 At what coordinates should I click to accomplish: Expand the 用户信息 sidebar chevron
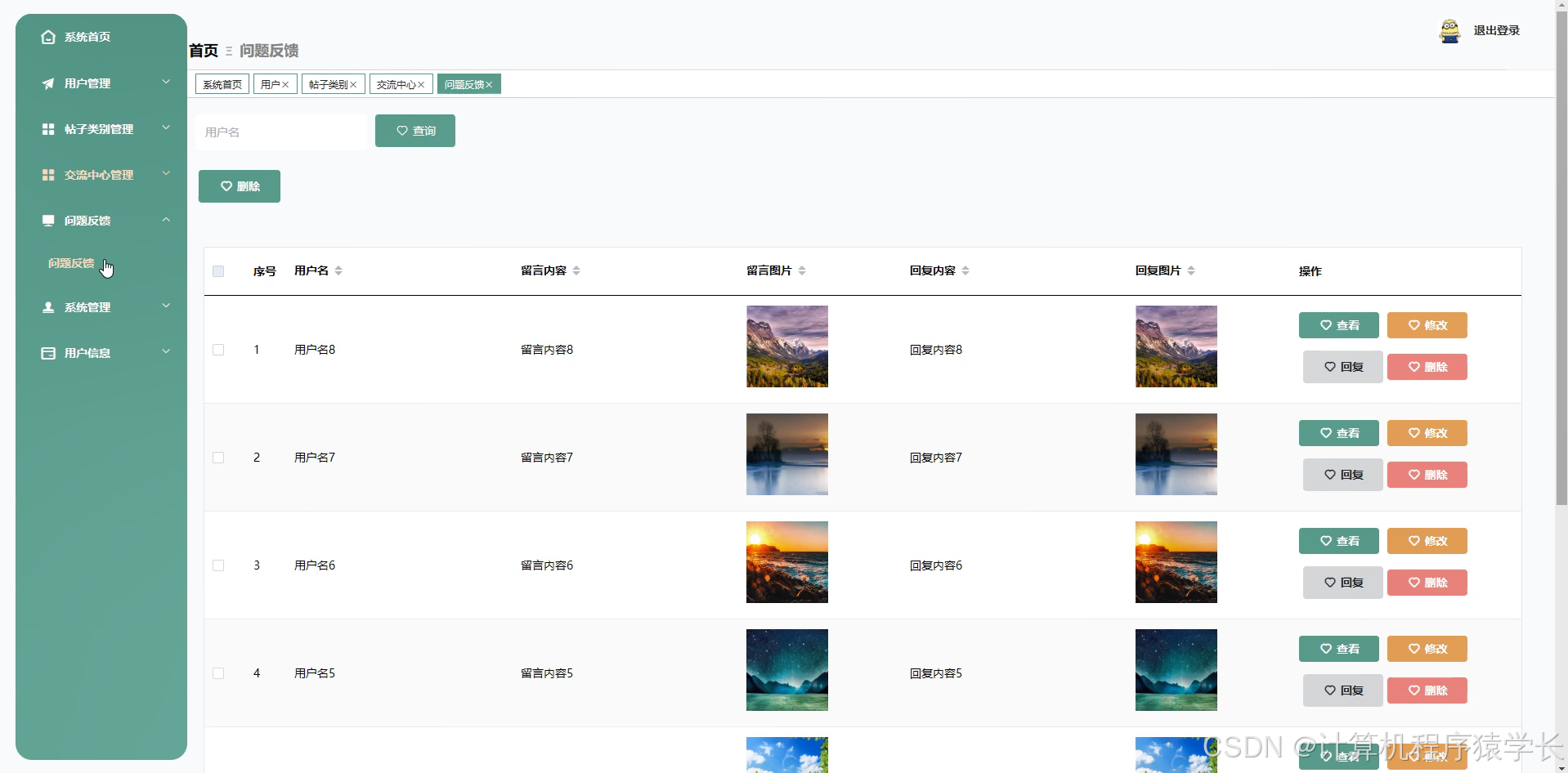pyautogui.click(x=166, y=351)
